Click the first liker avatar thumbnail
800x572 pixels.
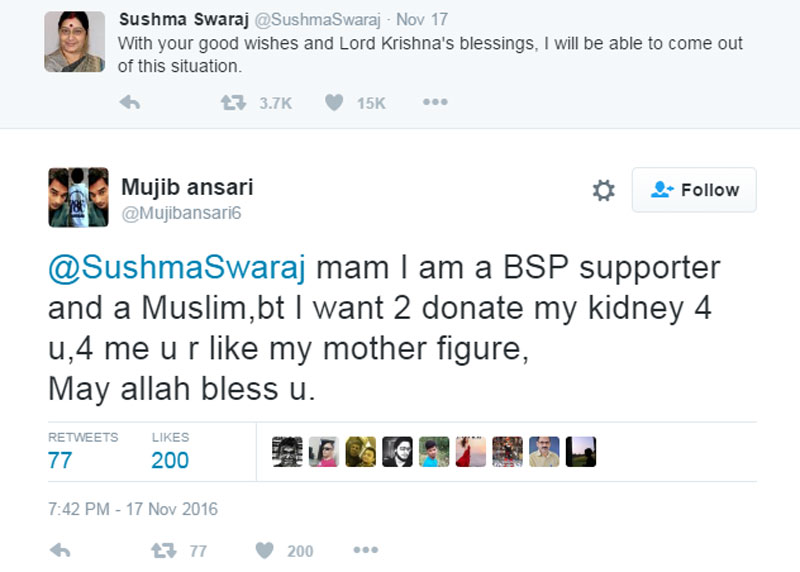pos(286,452)
